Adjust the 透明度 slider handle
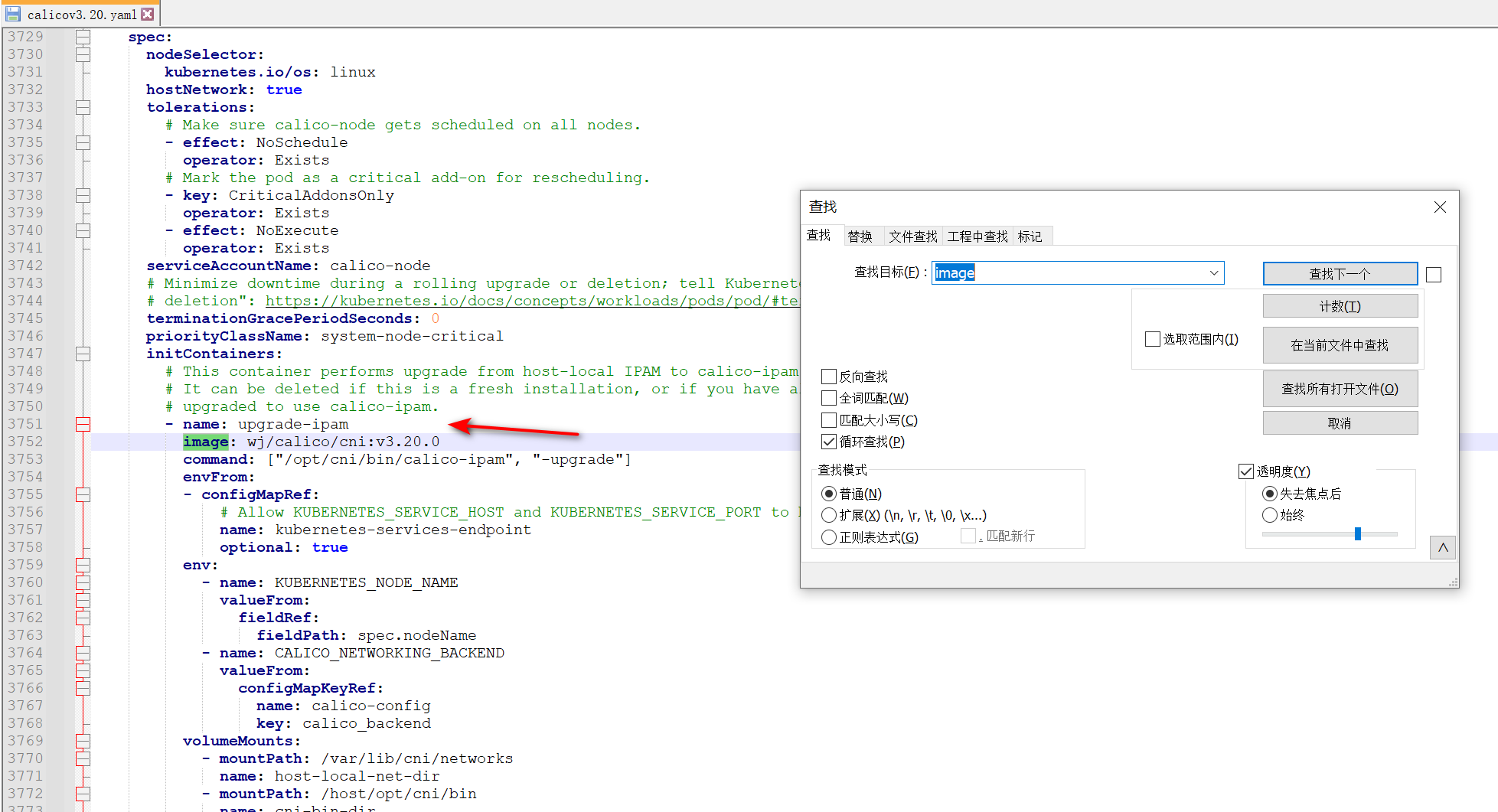The height and width of the screenshot is (812, 1498). 1357,533
